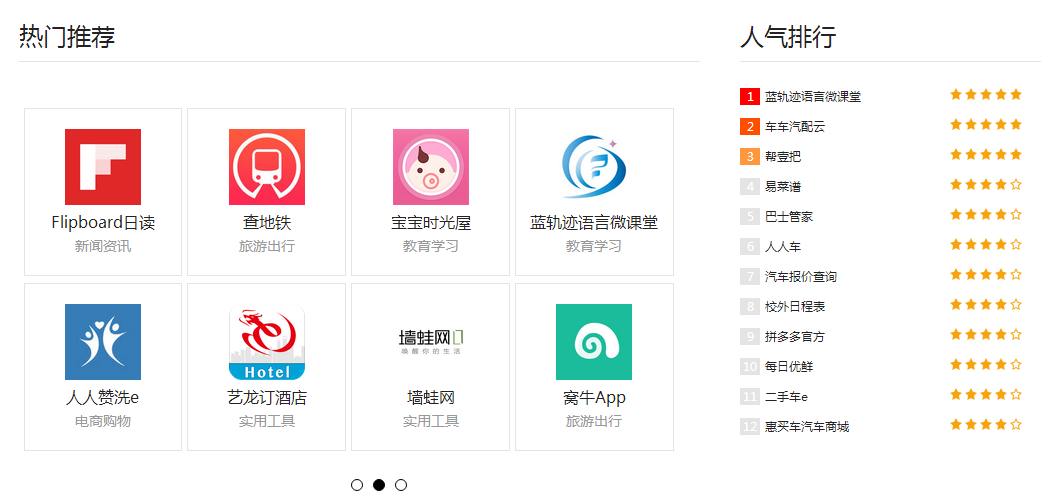This screenshot has width=1057, height=504.
Task: Open the Flipboard日读 app icon
Action: coord(103,166)
